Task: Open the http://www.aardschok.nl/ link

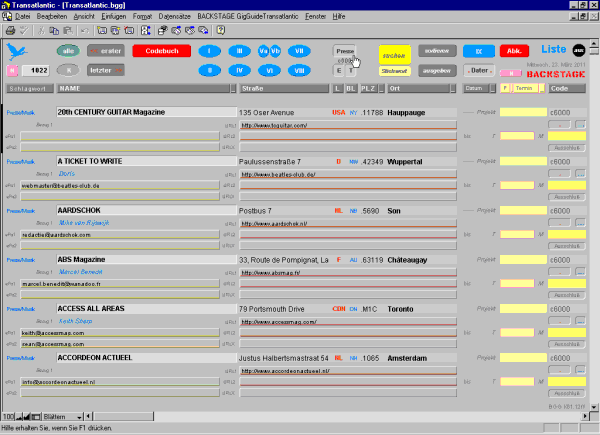Action: pos(274,224)
